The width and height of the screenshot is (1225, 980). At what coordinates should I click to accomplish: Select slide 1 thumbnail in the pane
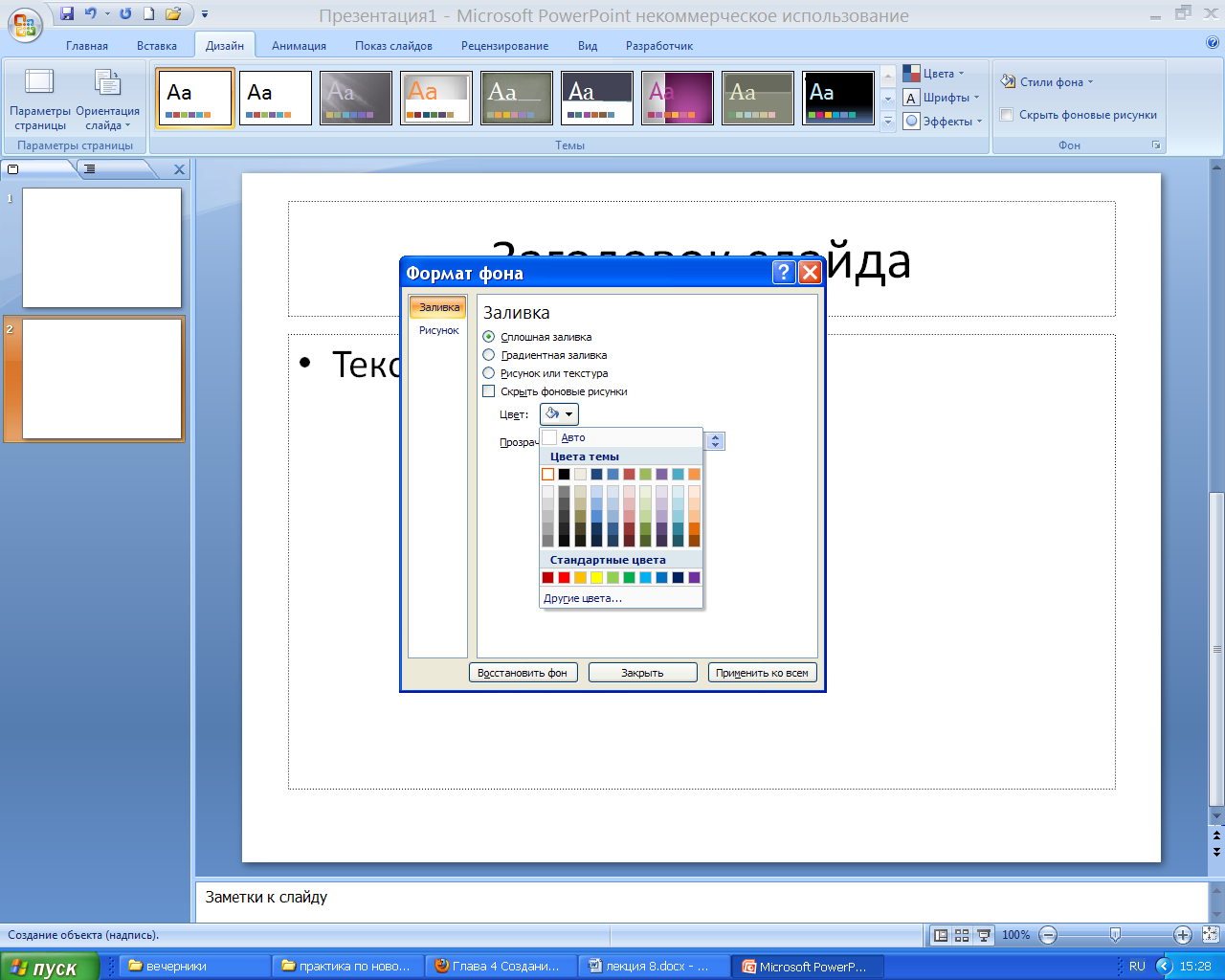coord(101,247)
